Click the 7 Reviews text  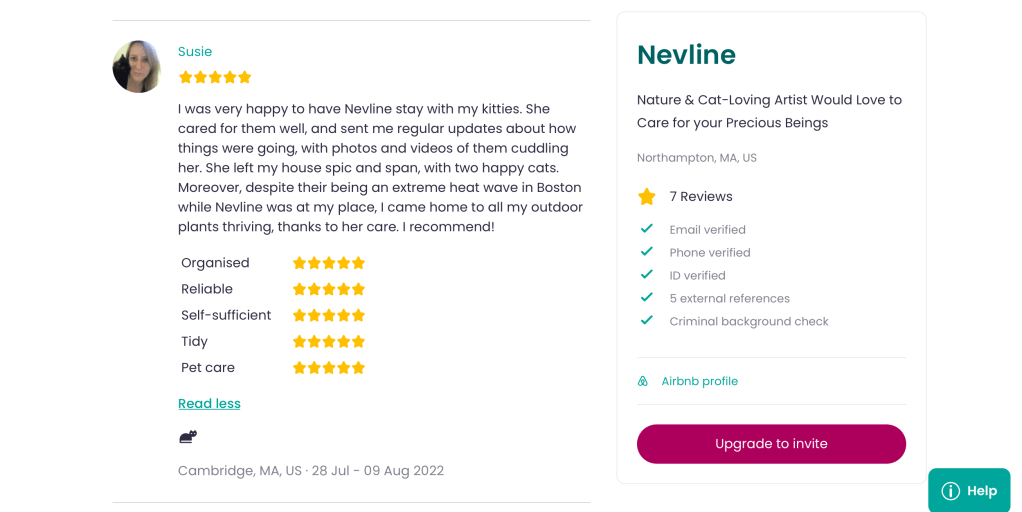coord(701,197)
